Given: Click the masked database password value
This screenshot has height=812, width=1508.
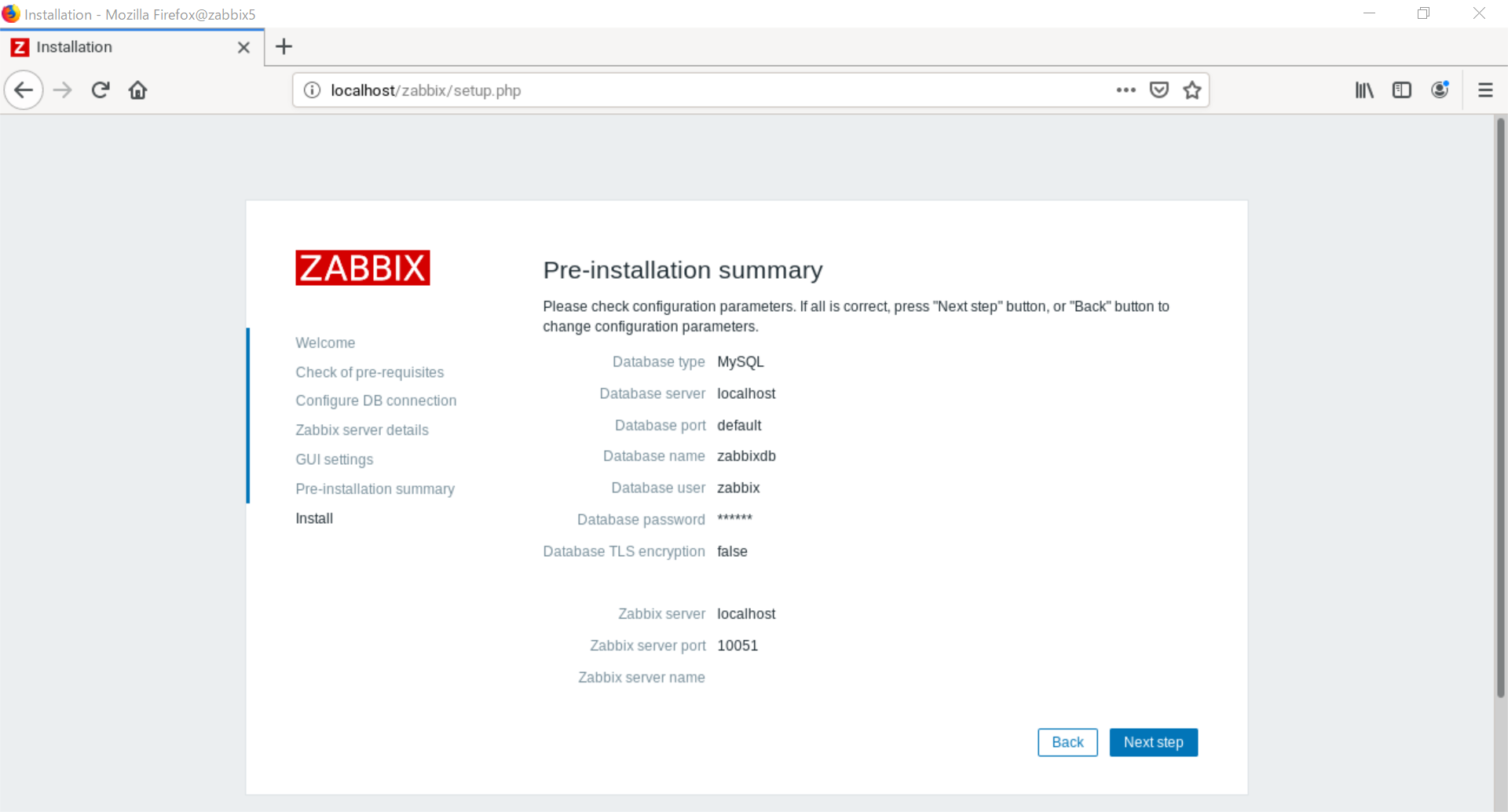Looking at the screenshot, I should [734, 518].
